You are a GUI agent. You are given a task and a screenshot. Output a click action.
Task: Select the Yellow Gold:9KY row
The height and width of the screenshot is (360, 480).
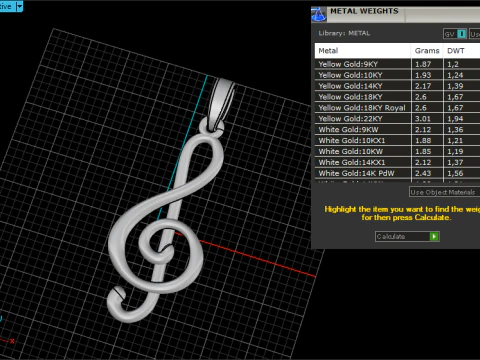point(397,64)
